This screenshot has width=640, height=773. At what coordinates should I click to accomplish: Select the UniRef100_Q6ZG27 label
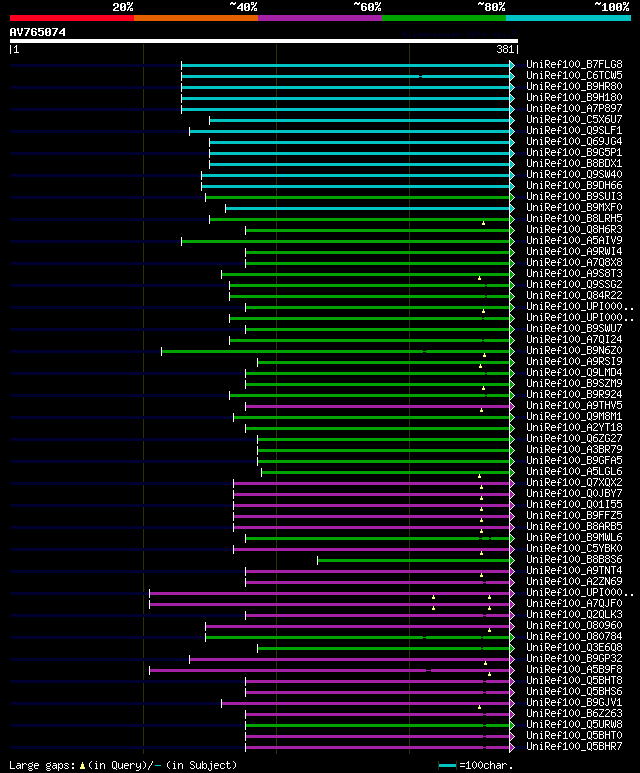pos(574,438)
